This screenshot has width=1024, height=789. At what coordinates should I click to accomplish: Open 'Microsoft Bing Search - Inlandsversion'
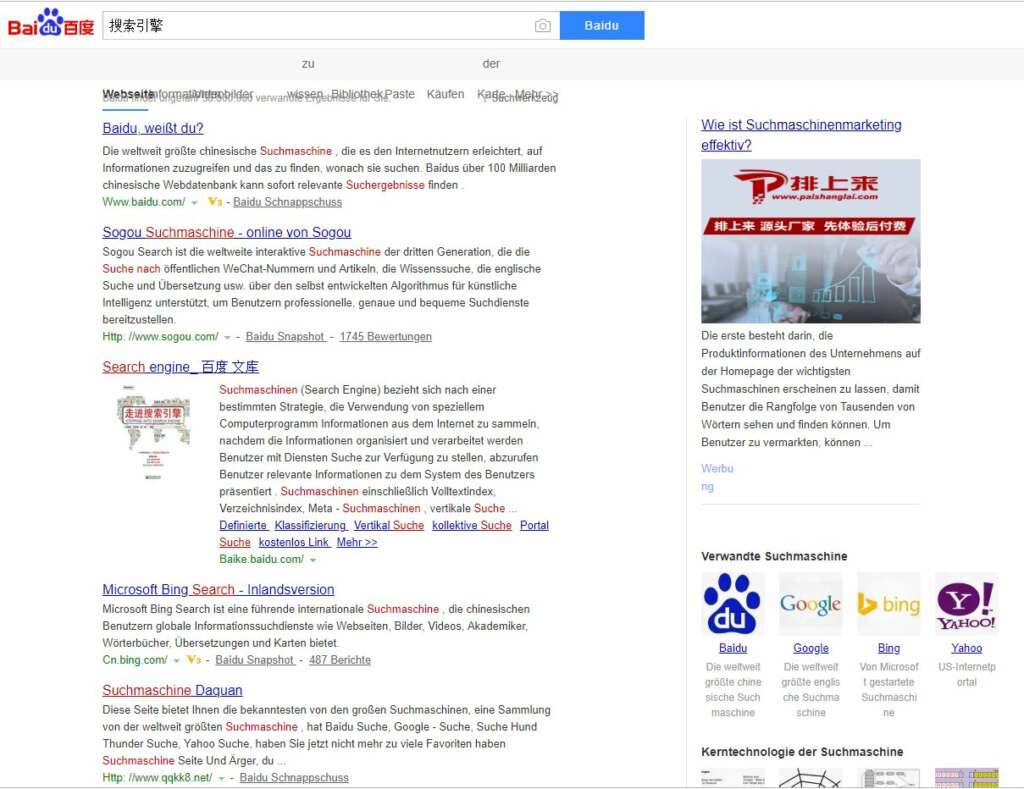(x=218, y=589)
